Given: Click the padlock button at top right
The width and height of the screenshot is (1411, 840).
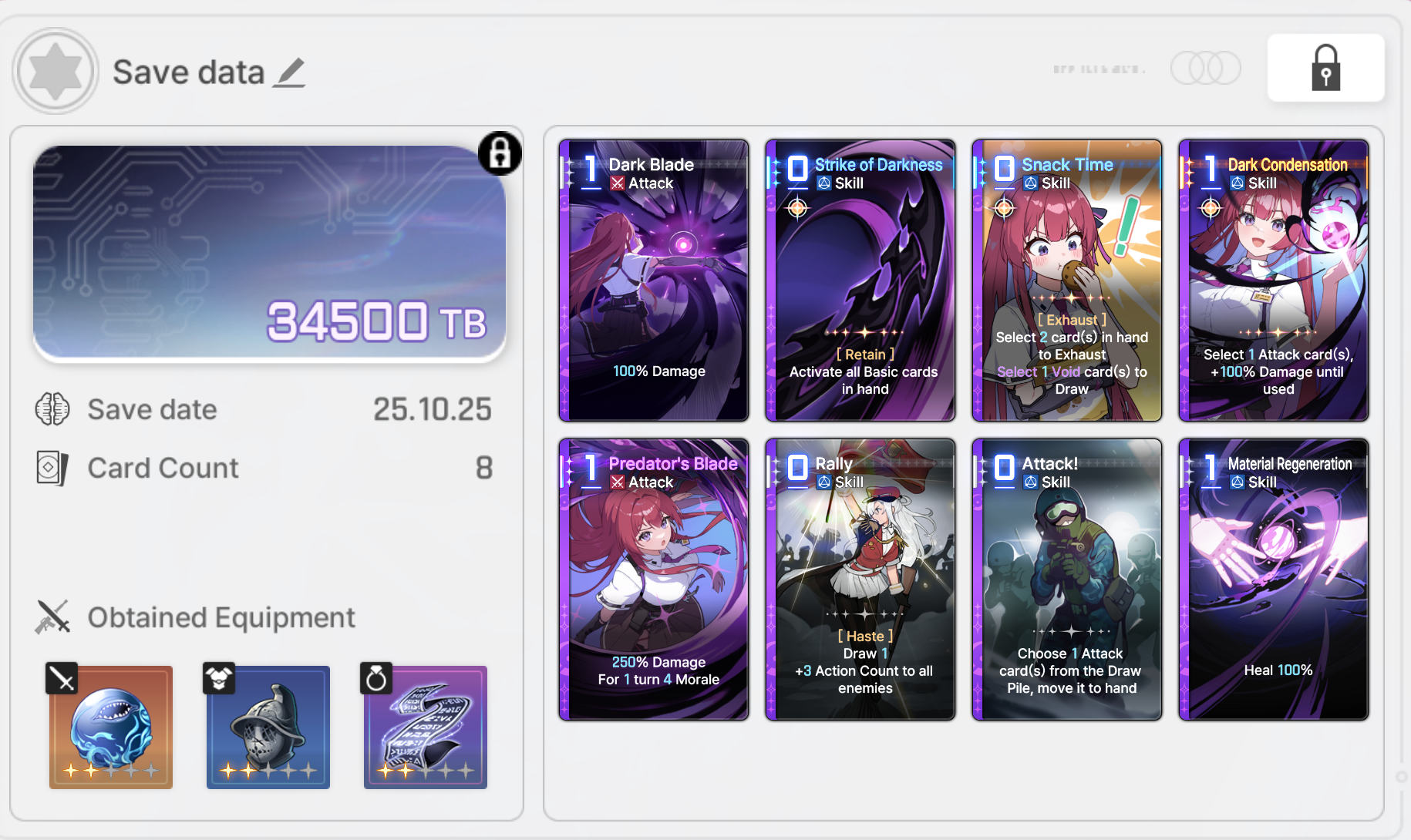Looking at the screenshot, I should 1325,68.
